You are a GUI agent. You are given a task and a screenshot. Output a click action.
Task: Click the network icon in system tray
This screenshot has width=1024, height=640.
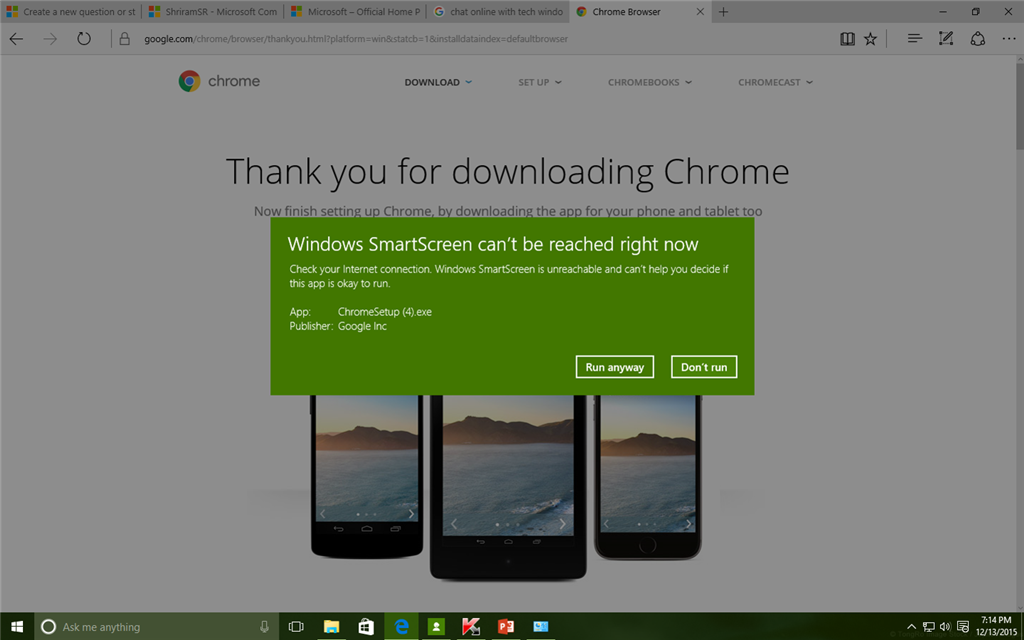[x=929, y=627]
